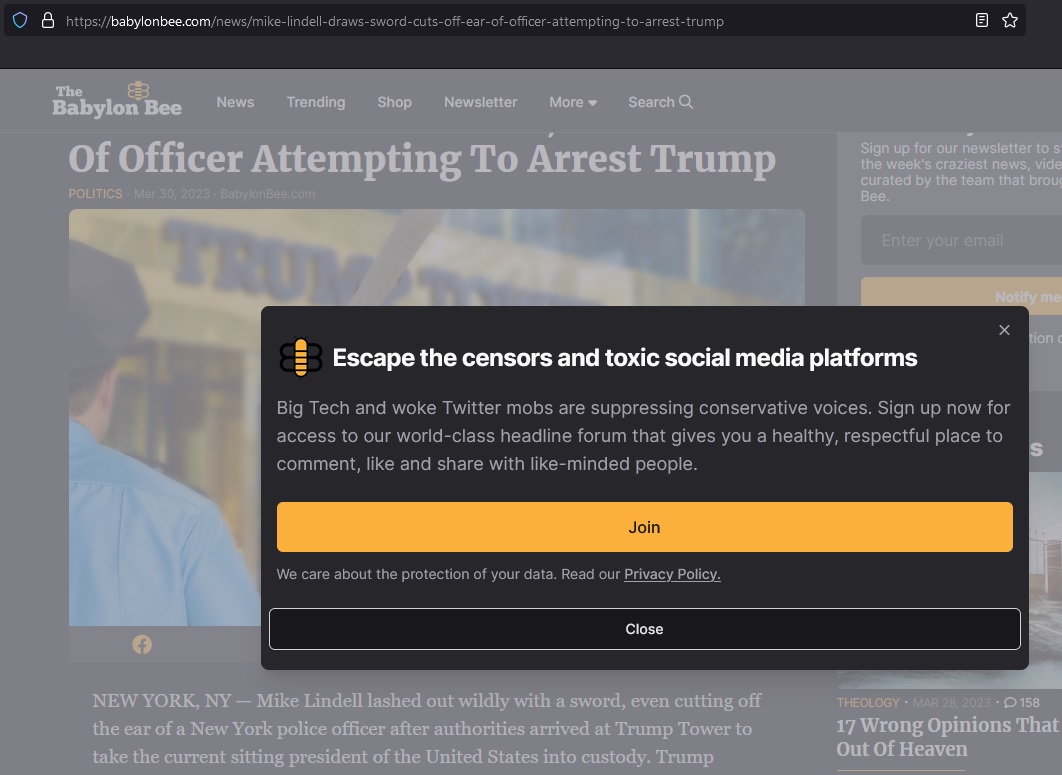
Task: Click the bee icon in popup header
Action: tap(301, 357)
